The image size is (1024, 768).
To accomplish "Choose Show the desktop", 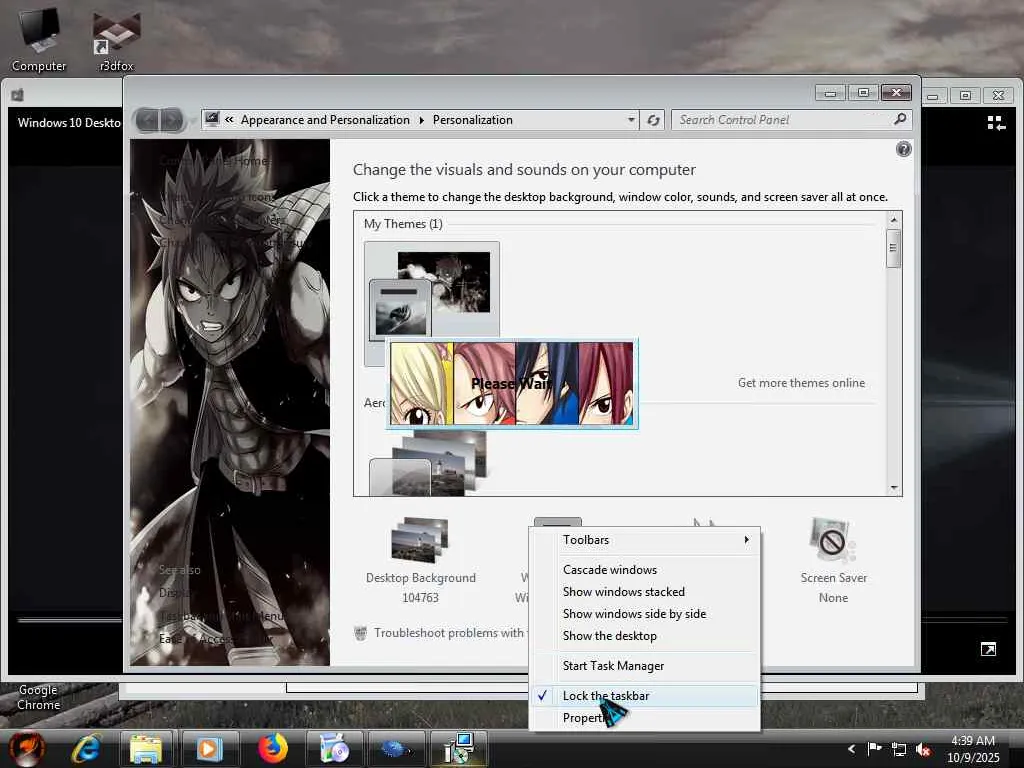I will click(645, 636).
